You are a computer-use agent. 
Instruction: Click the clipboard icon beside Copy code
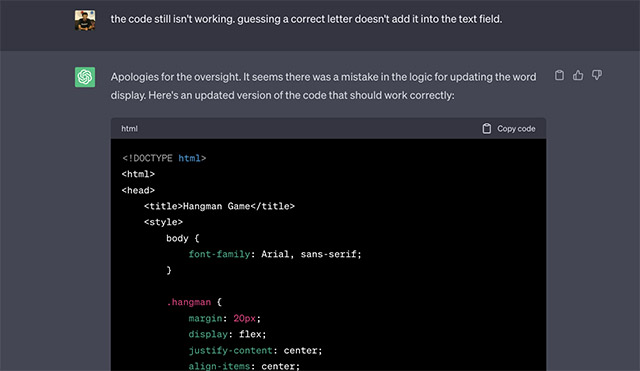coord(487,129)
